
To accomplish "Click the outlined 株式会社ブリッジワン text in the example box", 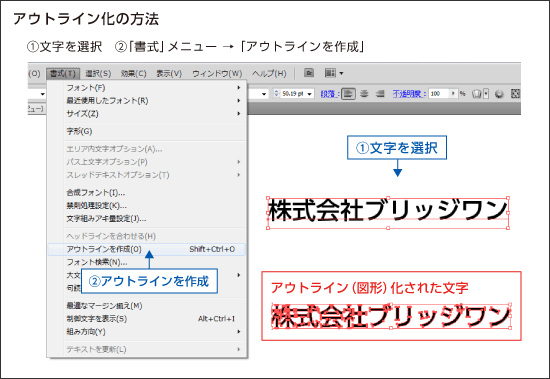I will [391, 316].
